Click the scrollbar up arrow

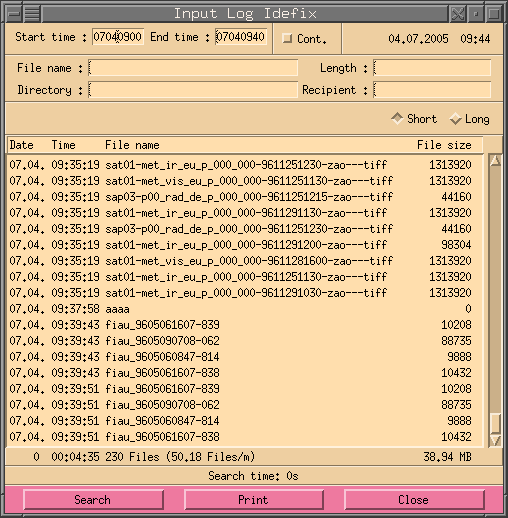[x=495, y=161]
